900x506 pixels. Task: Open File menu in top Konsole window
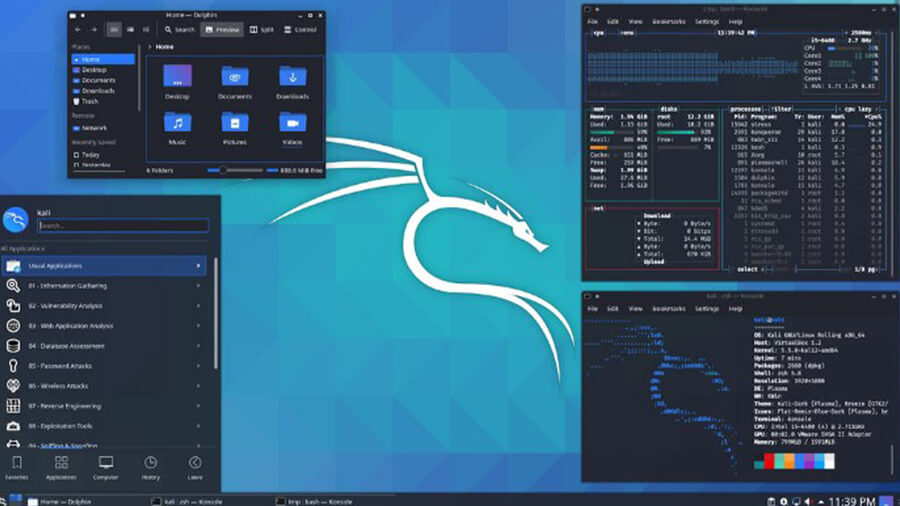click(x=592, y=22)
